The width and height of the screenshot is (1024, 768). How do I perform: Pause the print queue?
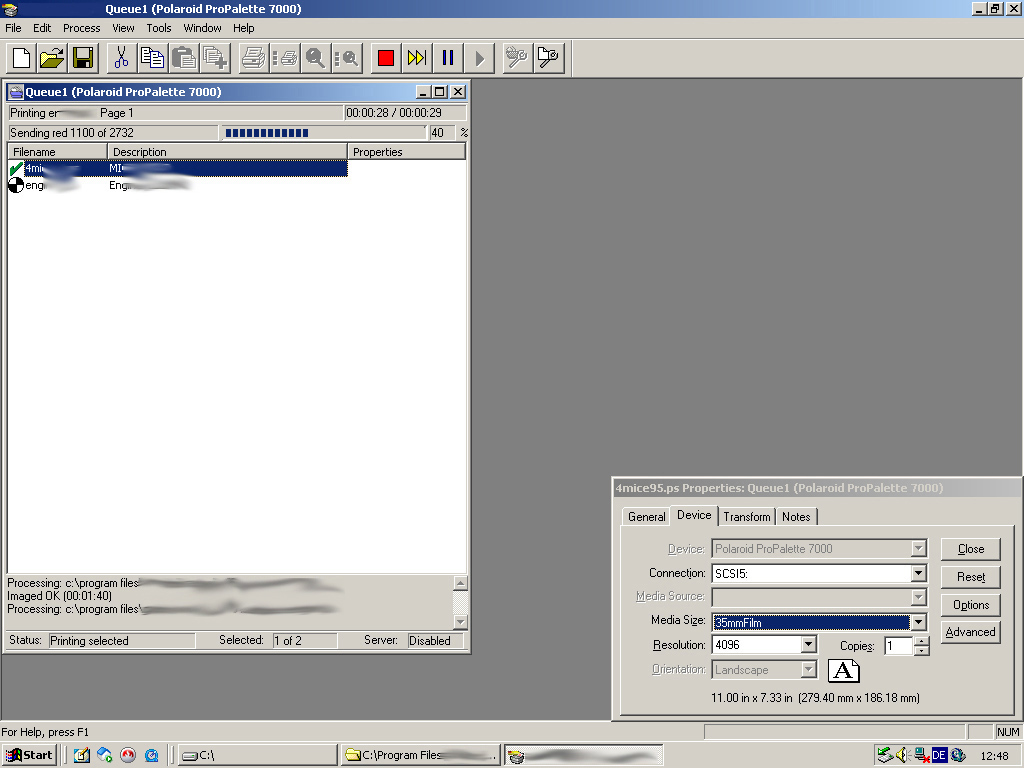(x=448, y=58)
